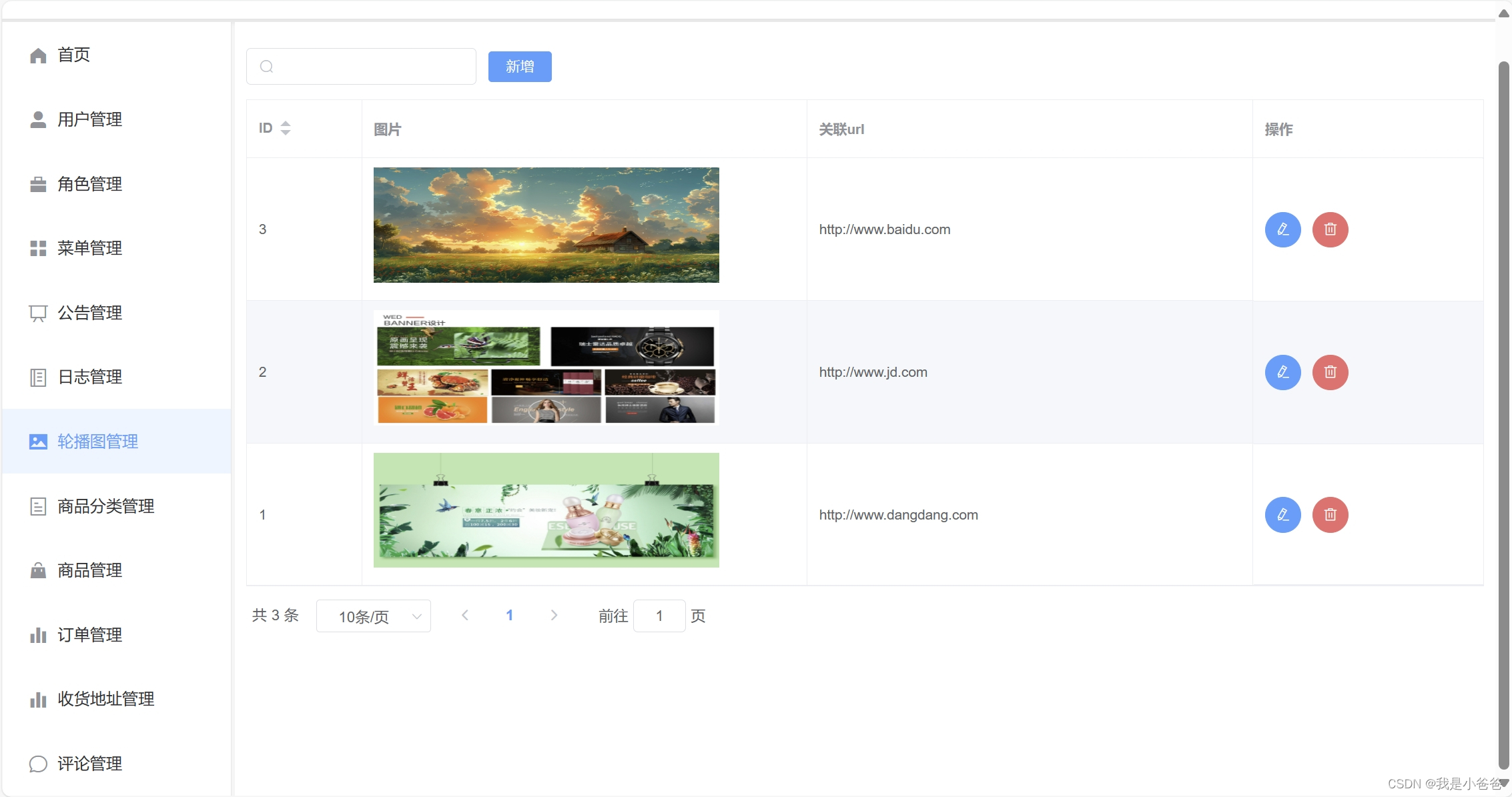1512x797 pixels.
Task: Click the sunset landscape thumbnail
Action: coord(546,225)
